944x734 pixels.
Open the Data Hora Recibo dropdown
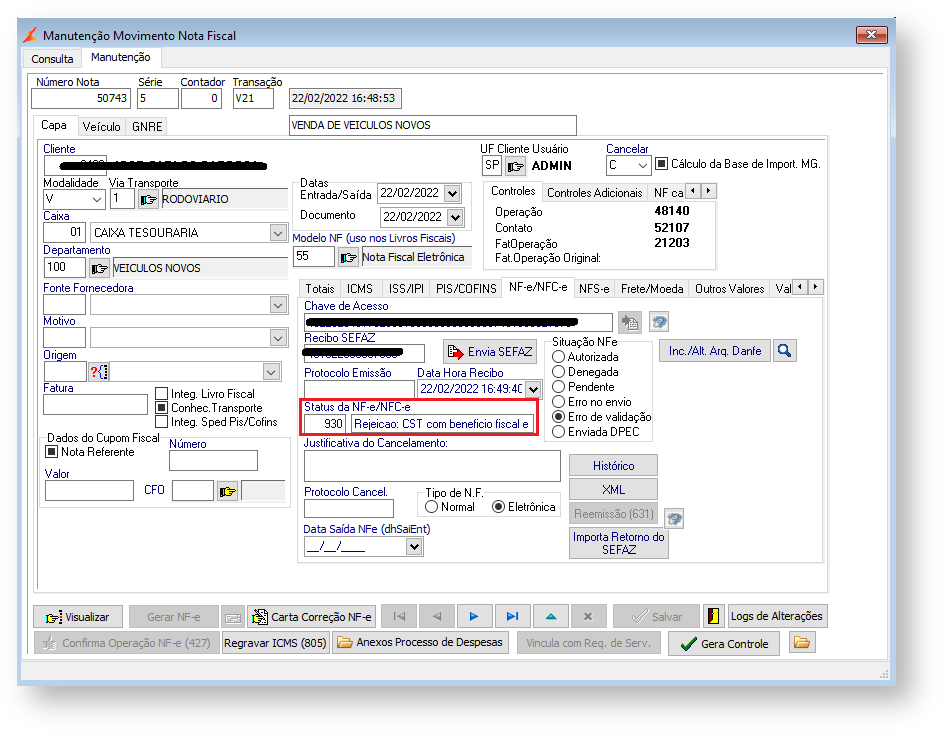533,389
